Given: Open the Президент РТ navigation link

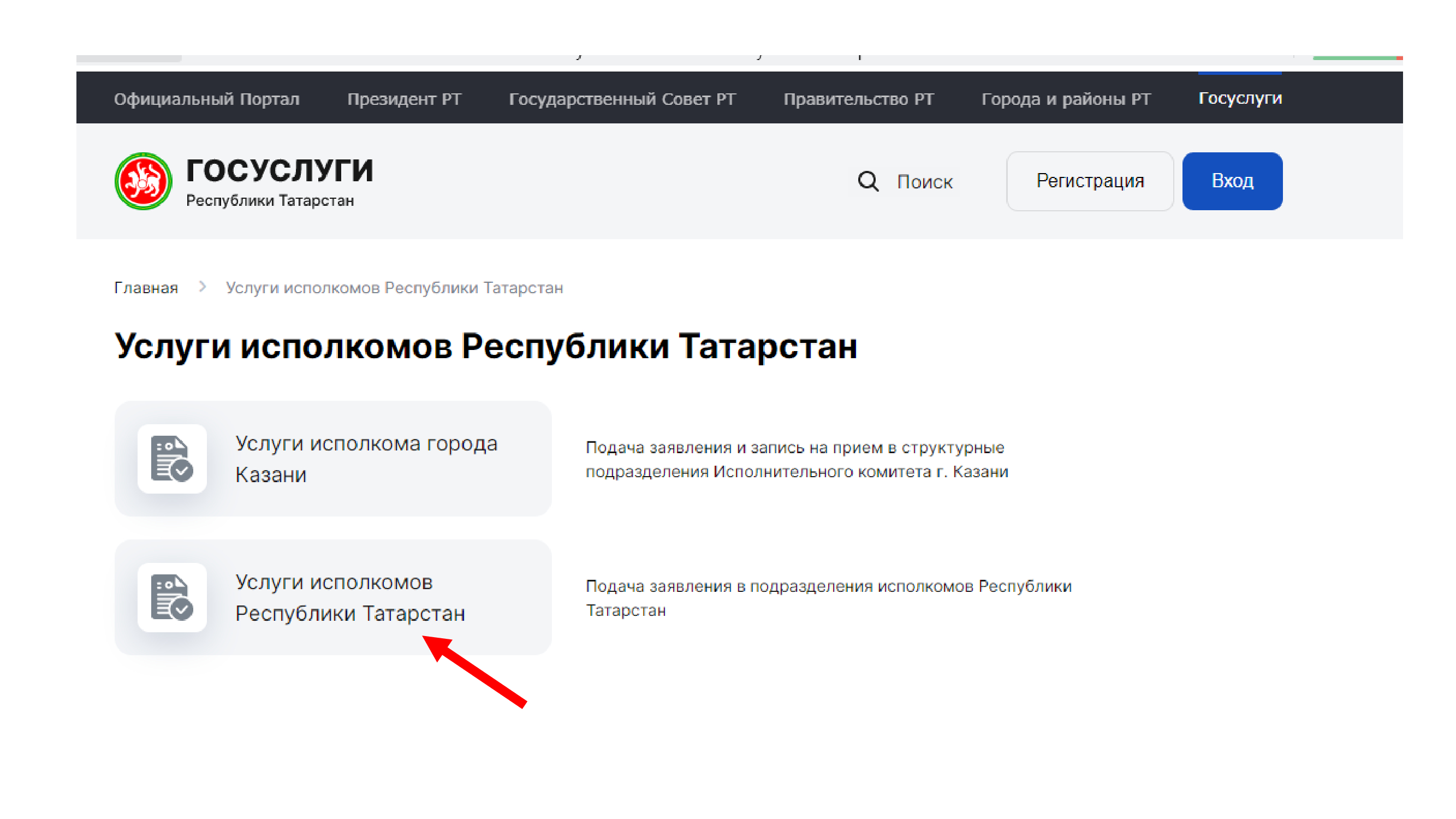Looking at the screenshot, I should (x=403, y=99).
